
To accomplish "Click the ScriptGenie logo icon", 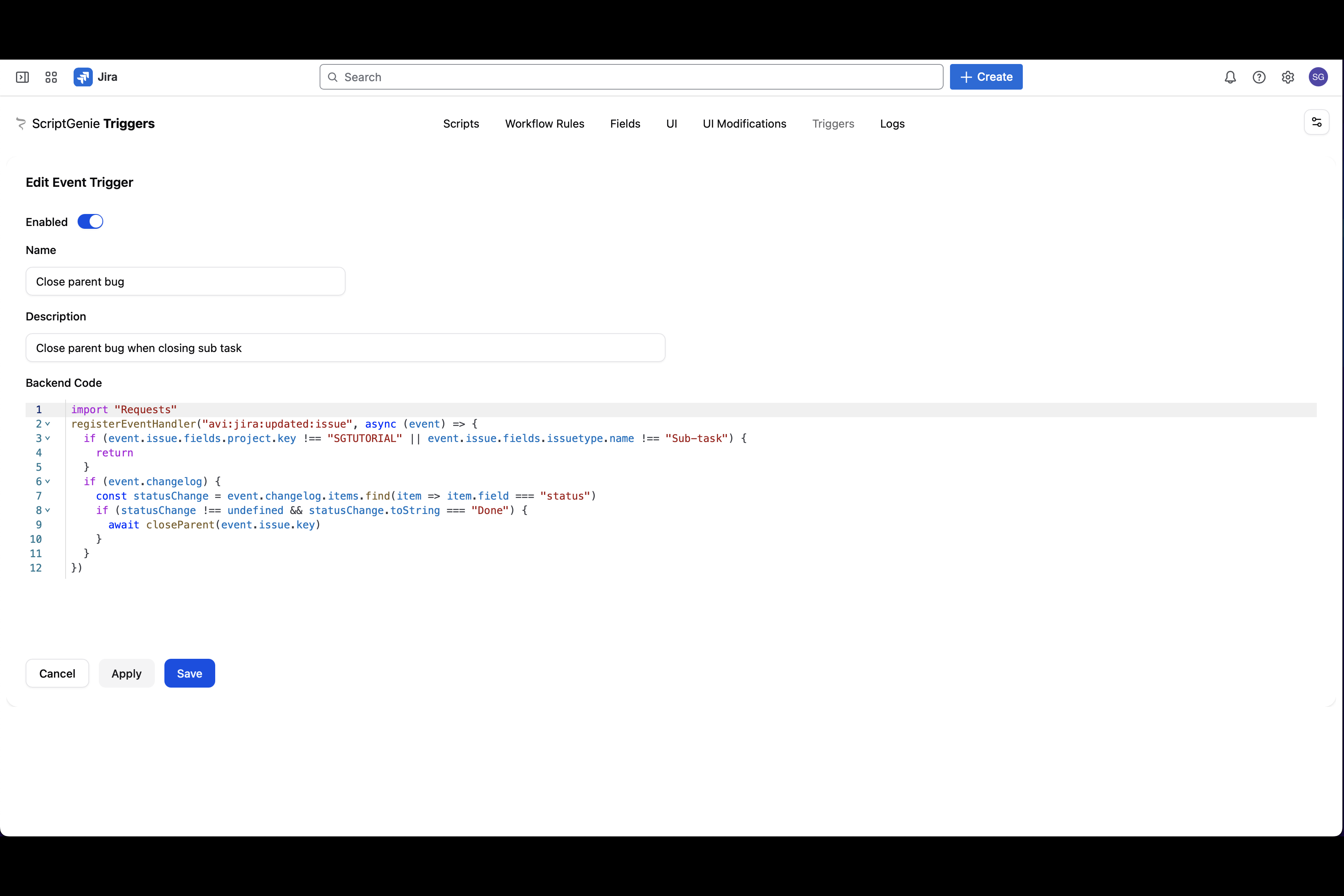I will [21, 124].
